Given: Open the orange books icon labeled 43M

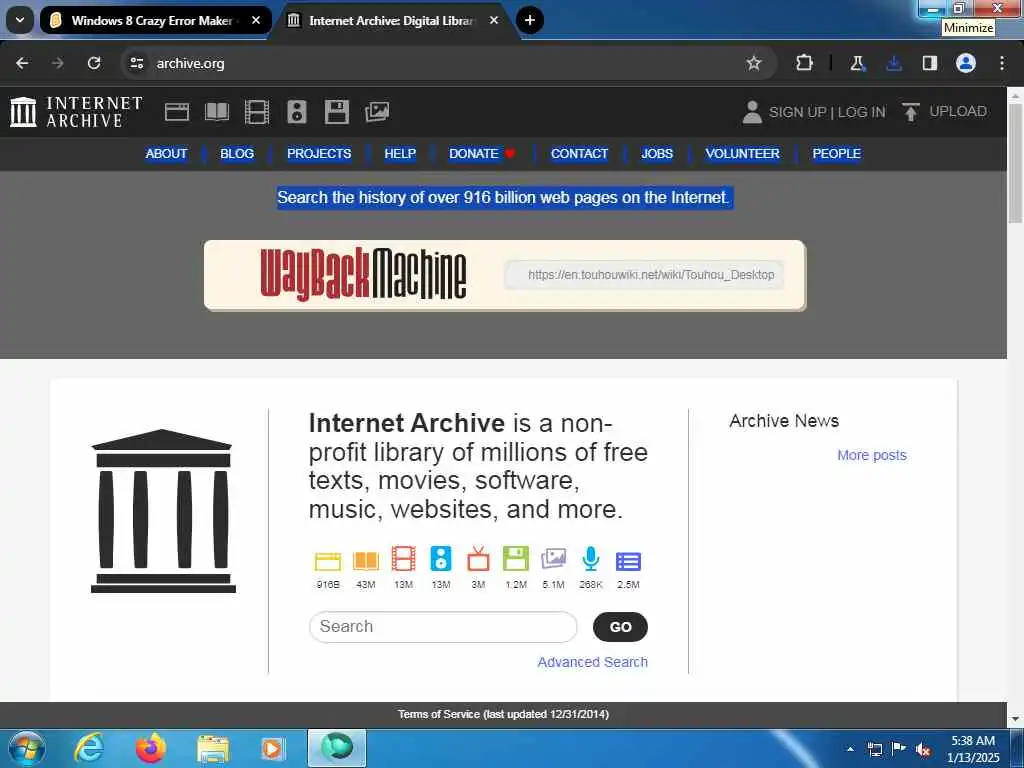Looking at the screenshot, I should 366,560.
